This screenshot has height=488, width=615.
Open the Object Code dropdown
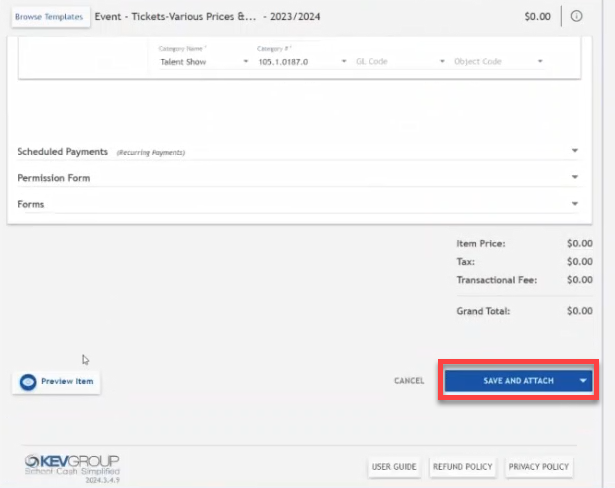click(x=498, y=62)
